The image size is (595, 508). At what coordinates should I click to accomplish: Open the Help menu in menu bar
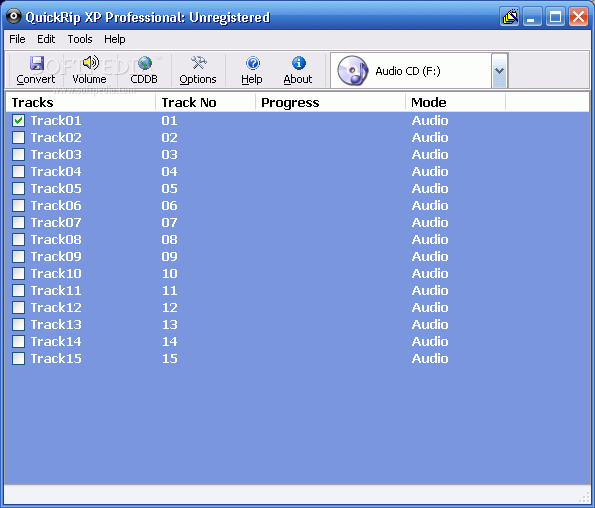pos(115,39)
